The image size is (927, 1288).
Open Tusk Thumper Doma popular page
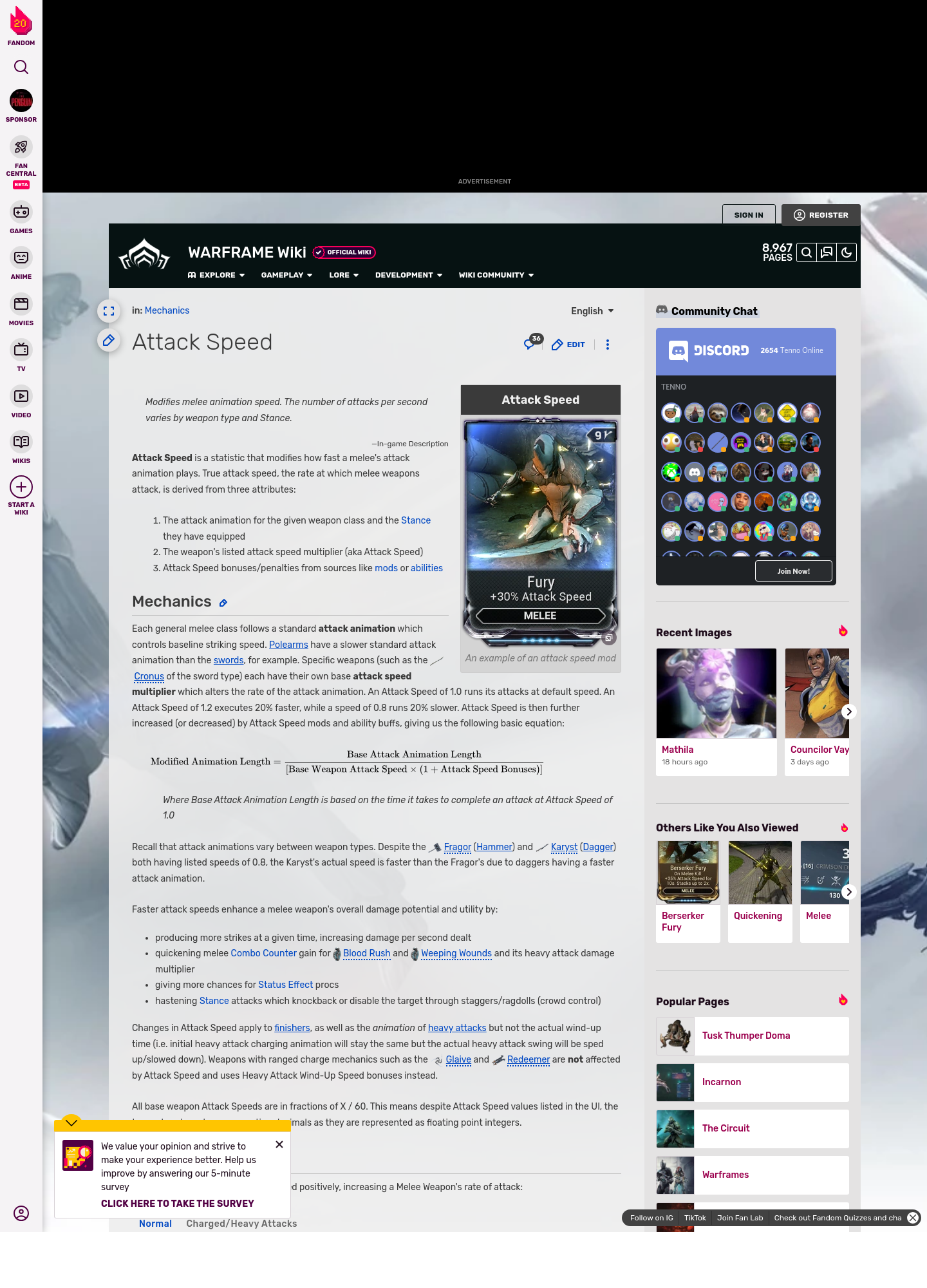[753, 1036]
